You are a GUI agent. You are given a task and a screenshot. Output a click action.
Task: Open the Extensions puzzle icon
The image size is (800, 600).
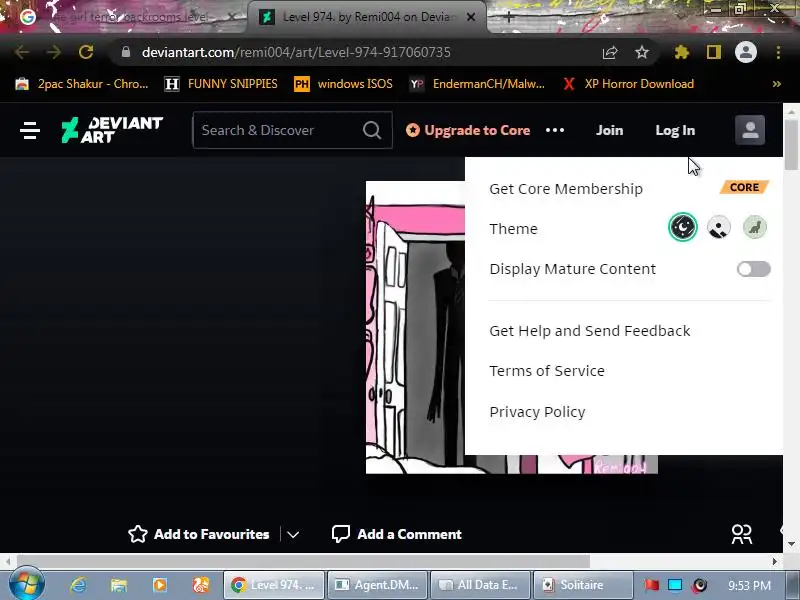pos(682,52)
